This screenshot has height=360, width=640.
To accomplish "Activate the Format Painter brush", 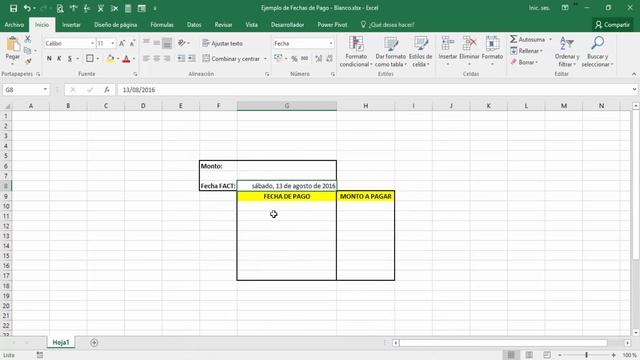I will point(28,62).
